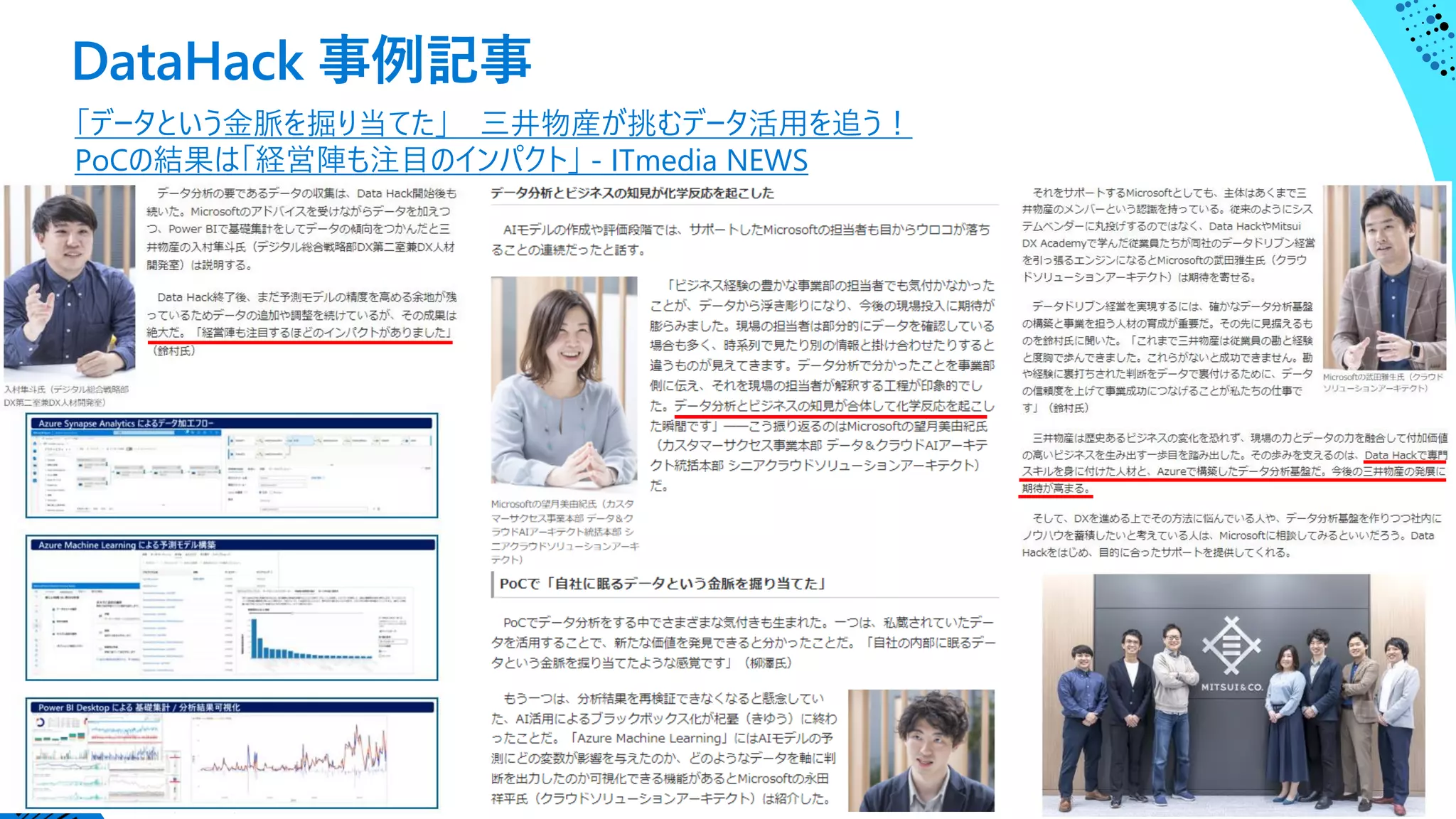Image resolution: width=1456 pixels, height=819 pixels.
Task: Click the caption '入村隼斗氏（デジタル総合戦略部'
Action: tap(66, 389)
